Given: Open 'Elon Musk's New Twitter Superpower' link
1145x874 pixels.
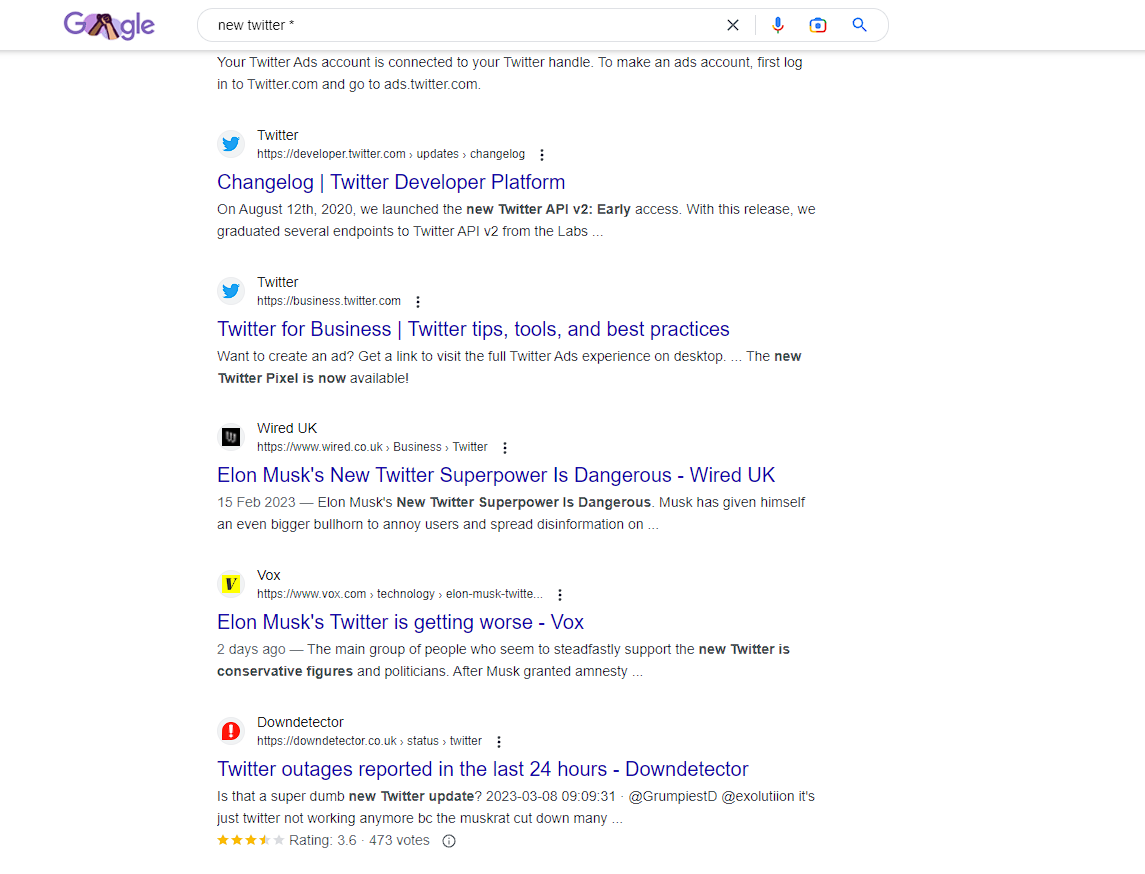Looking at the screenshot, I should pos(496,475).
